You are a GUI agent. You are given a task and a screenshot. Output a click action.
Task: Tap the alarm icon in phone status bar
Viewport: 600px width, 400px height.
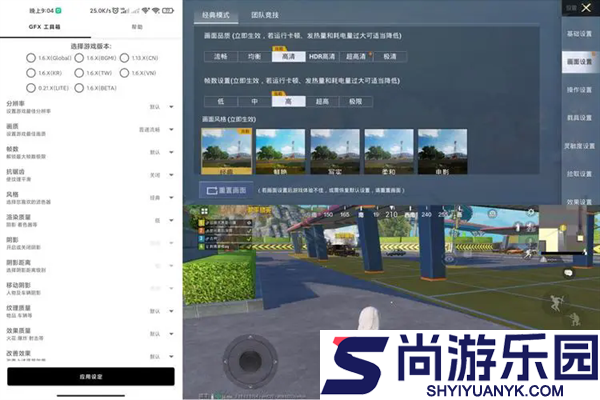click(x=115, y=11)
